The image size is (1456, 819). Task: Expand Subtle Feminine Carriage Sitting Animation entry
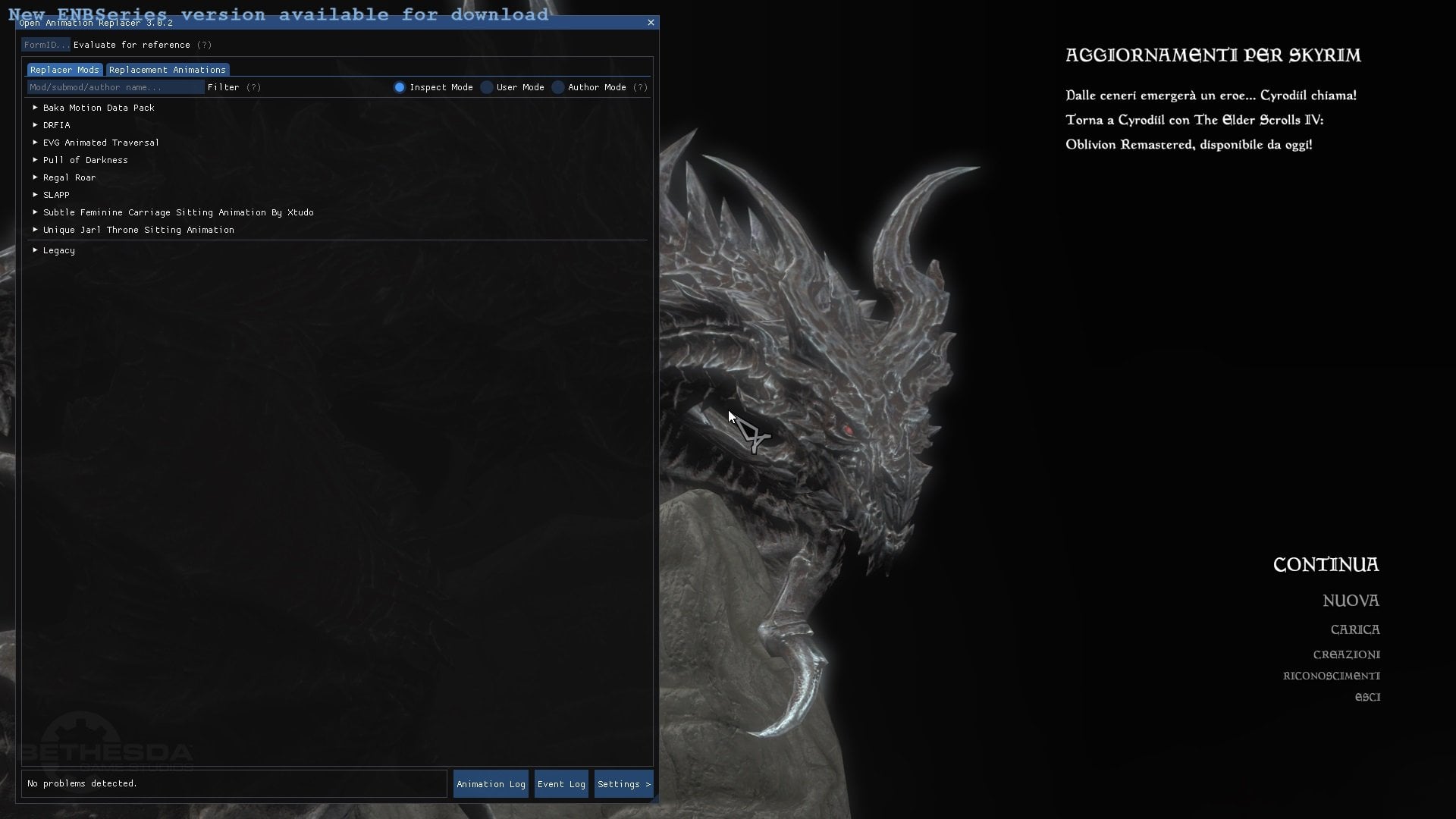pyautogui.click(x=35, y=212)
